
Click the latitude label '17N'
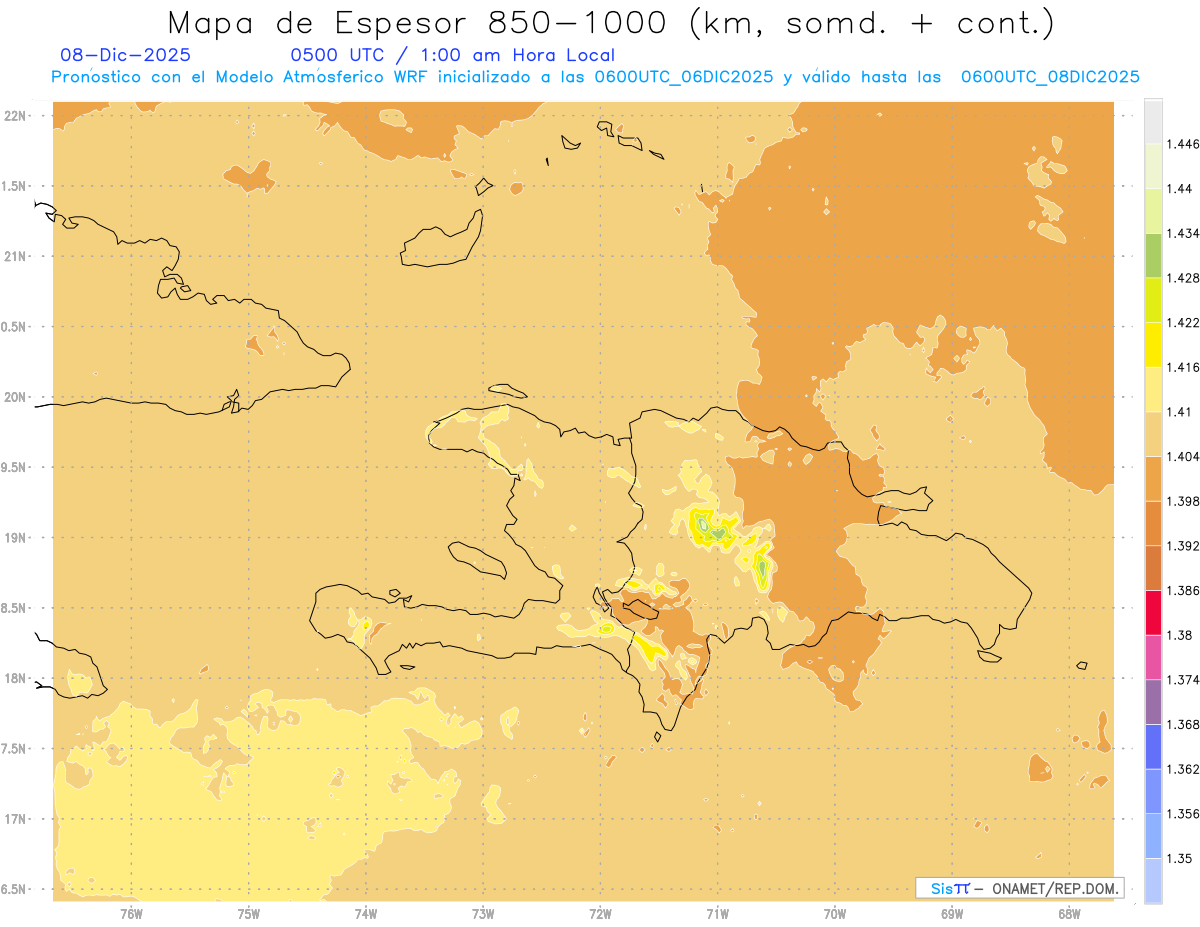(15, 819)
